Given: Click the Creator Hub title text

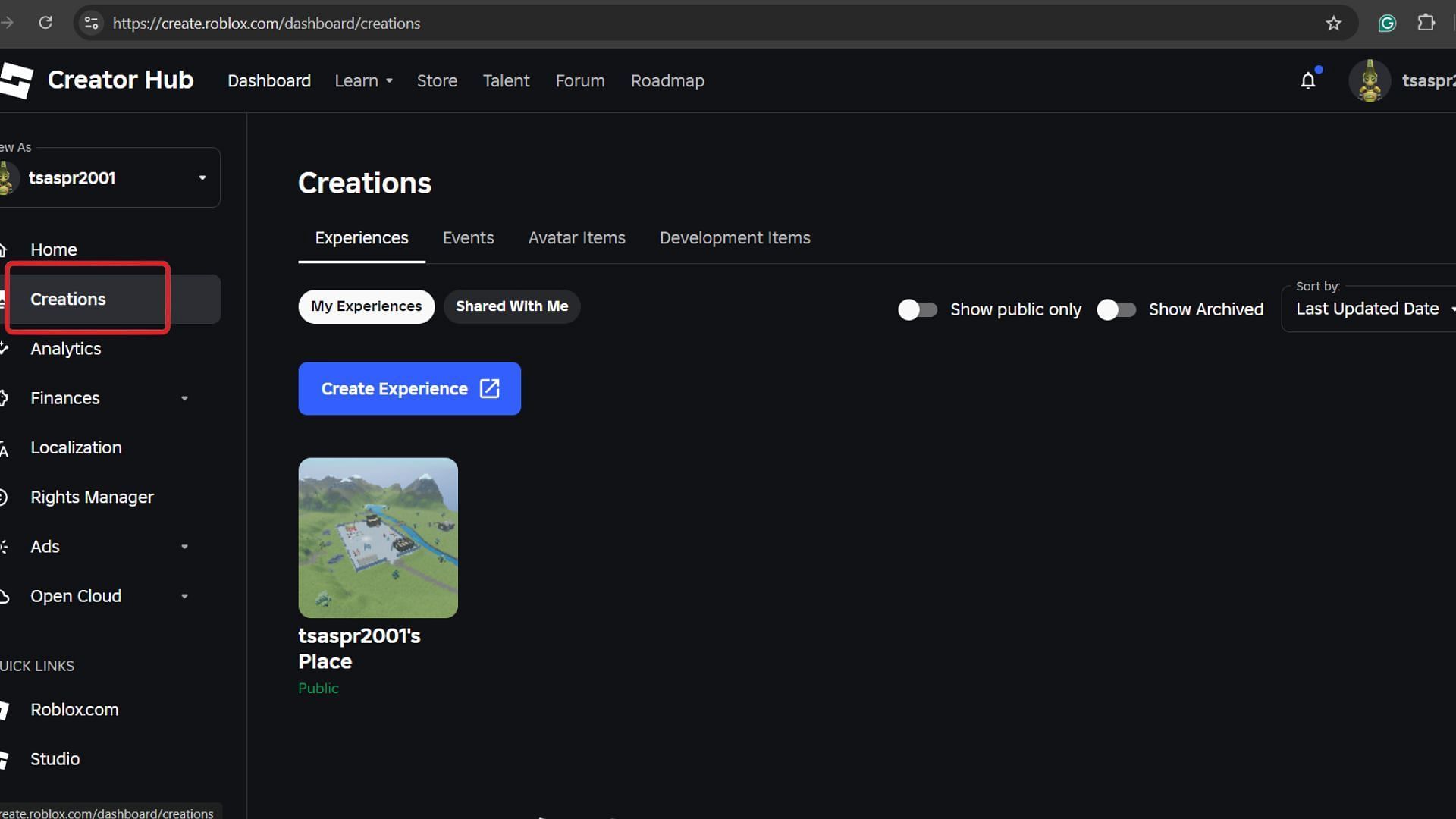Looking at the screenshot, I should 121,80.
